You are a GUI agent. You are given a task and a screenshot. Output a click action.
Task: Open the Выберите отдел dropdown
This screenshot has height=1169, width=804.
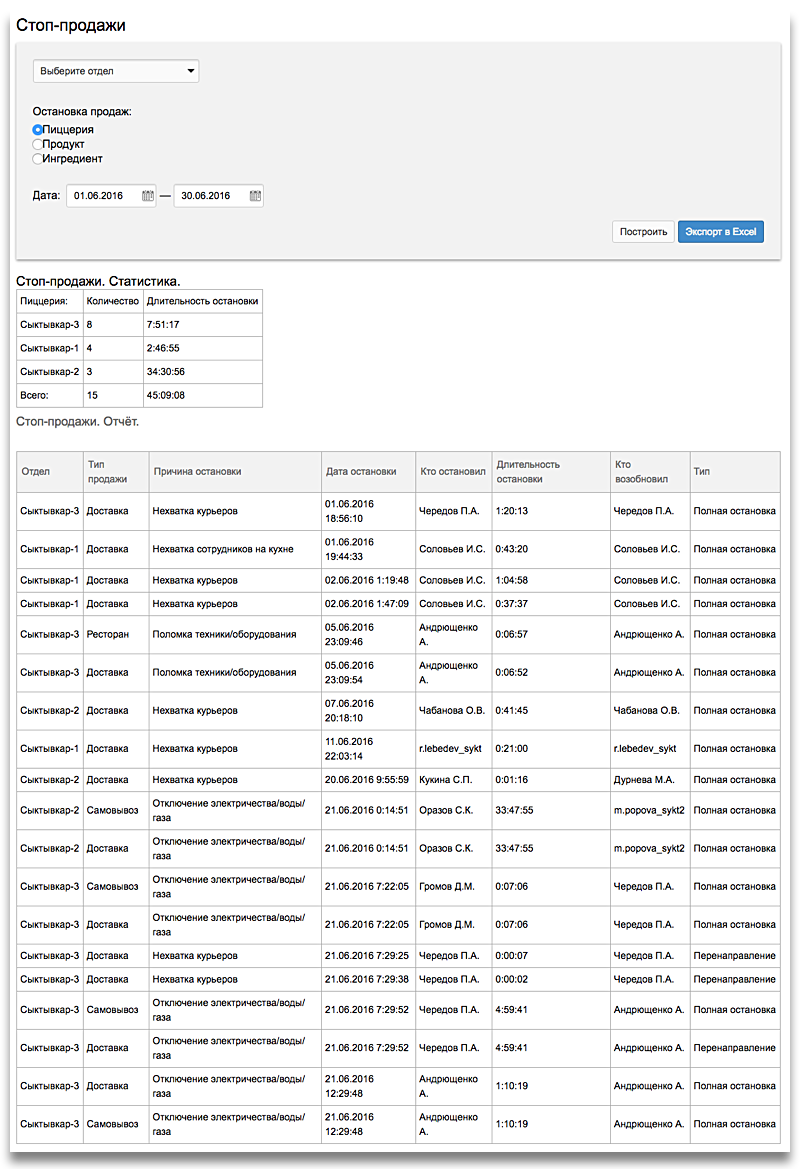(x=116, y=71)
